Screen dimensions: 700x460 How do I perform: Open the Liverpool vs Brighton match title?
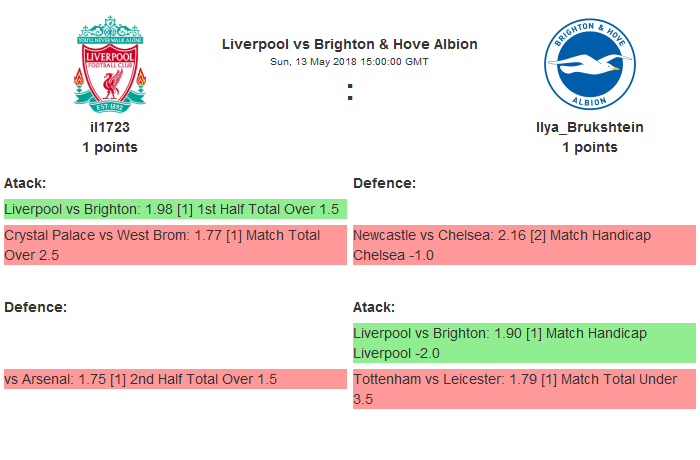(349, 44)
